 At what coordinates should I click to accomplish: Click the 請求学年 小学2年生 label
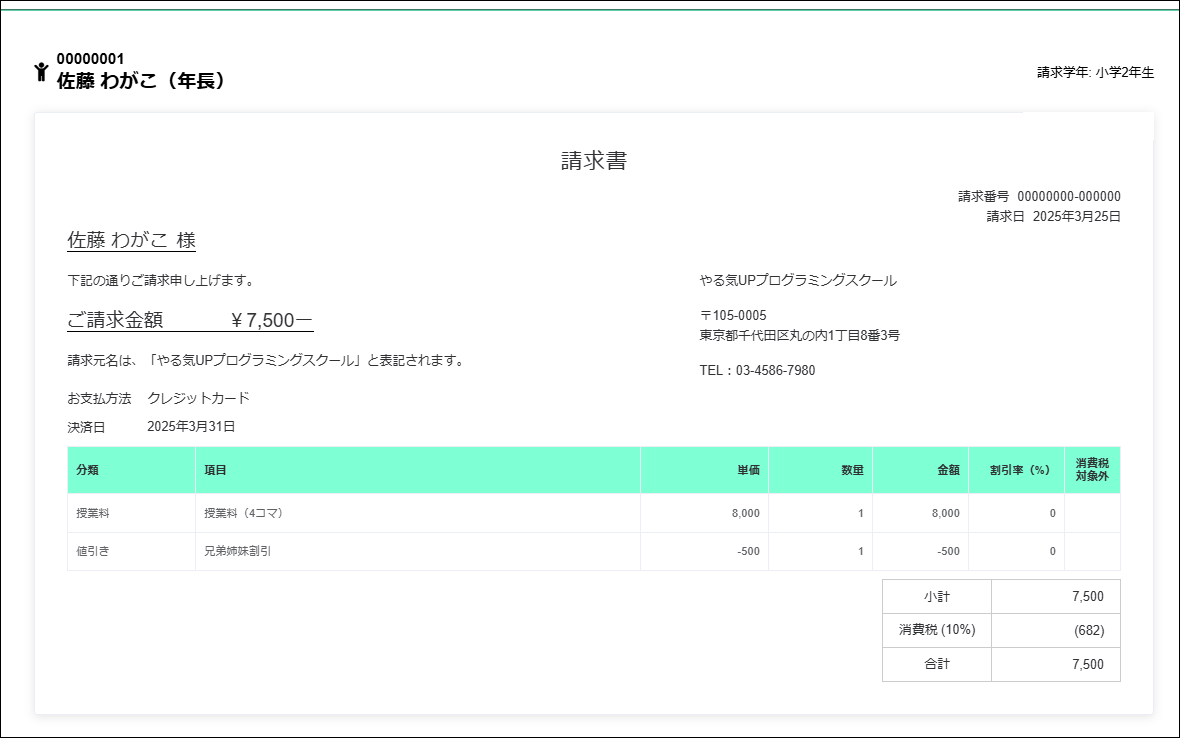coord(1095,72)
